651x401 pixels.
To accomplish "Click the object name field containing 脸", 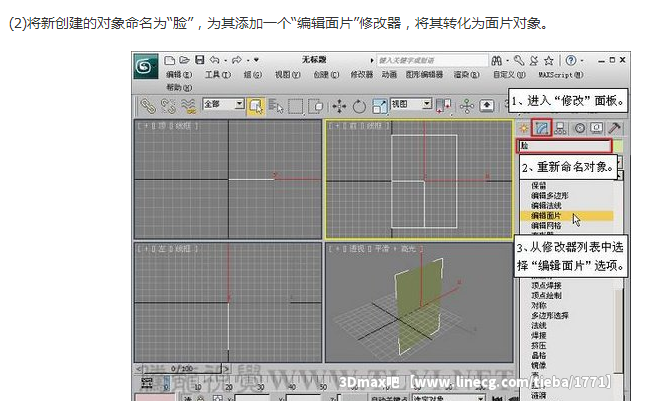I will 565,146.
